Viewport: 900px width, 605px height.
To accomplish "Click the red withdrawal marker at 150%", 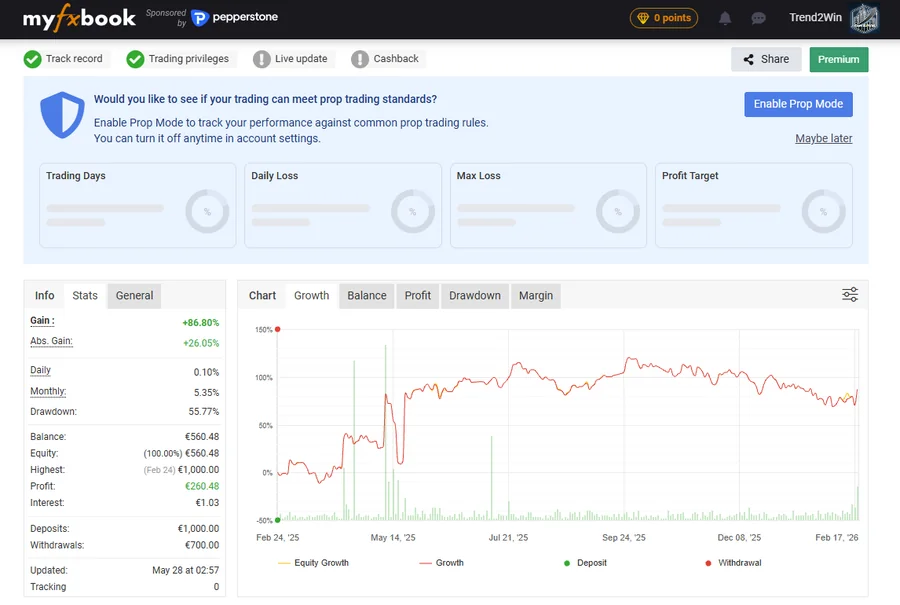I will [x=277, y=329].
